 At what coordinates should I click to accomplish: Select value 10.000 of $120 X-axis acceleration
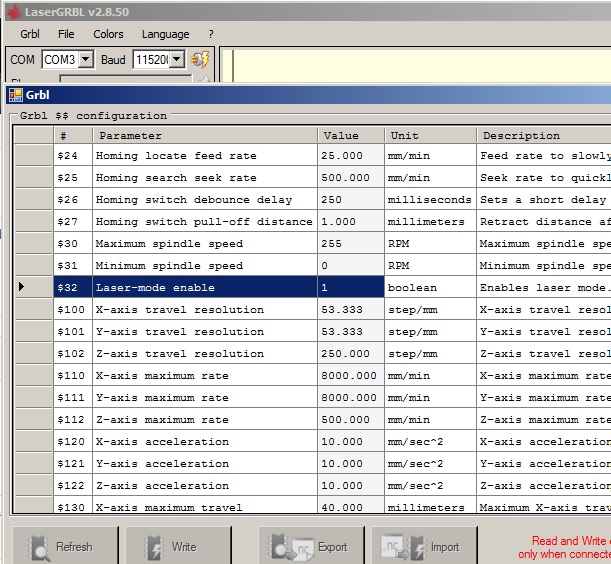[351, 442]
